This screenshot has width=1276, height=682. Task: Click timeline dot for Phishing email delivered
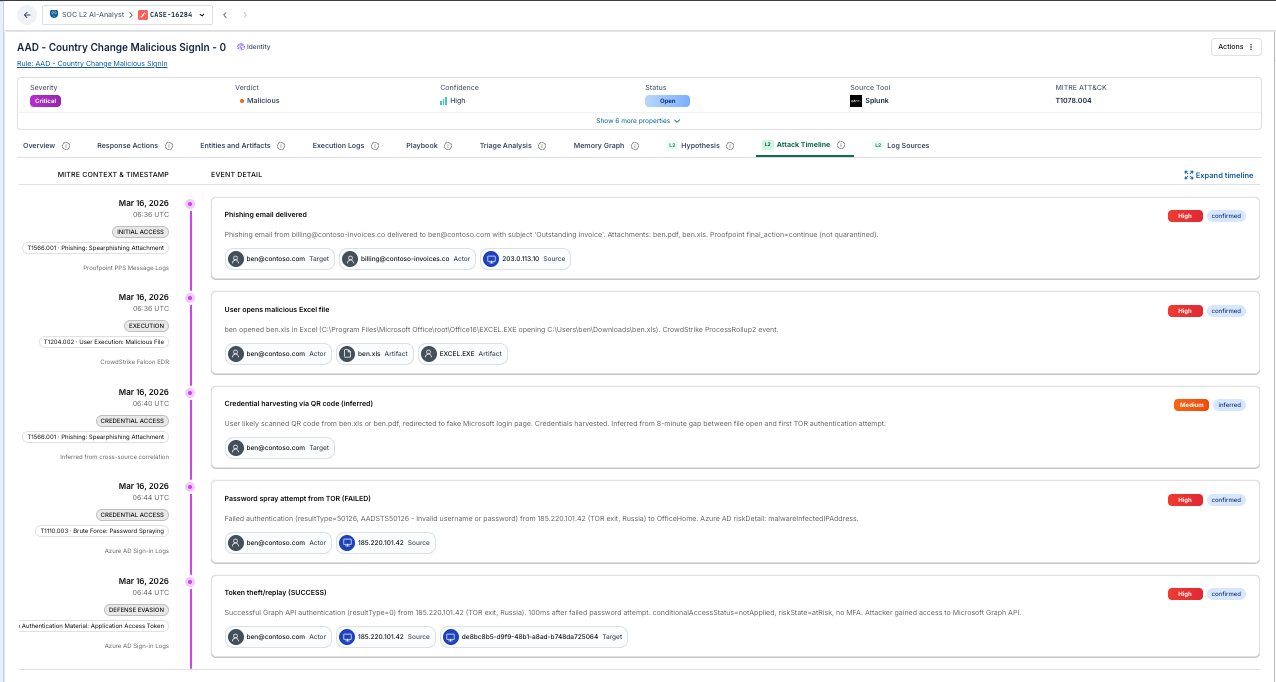pyautogui.click(x=190, y=204)
